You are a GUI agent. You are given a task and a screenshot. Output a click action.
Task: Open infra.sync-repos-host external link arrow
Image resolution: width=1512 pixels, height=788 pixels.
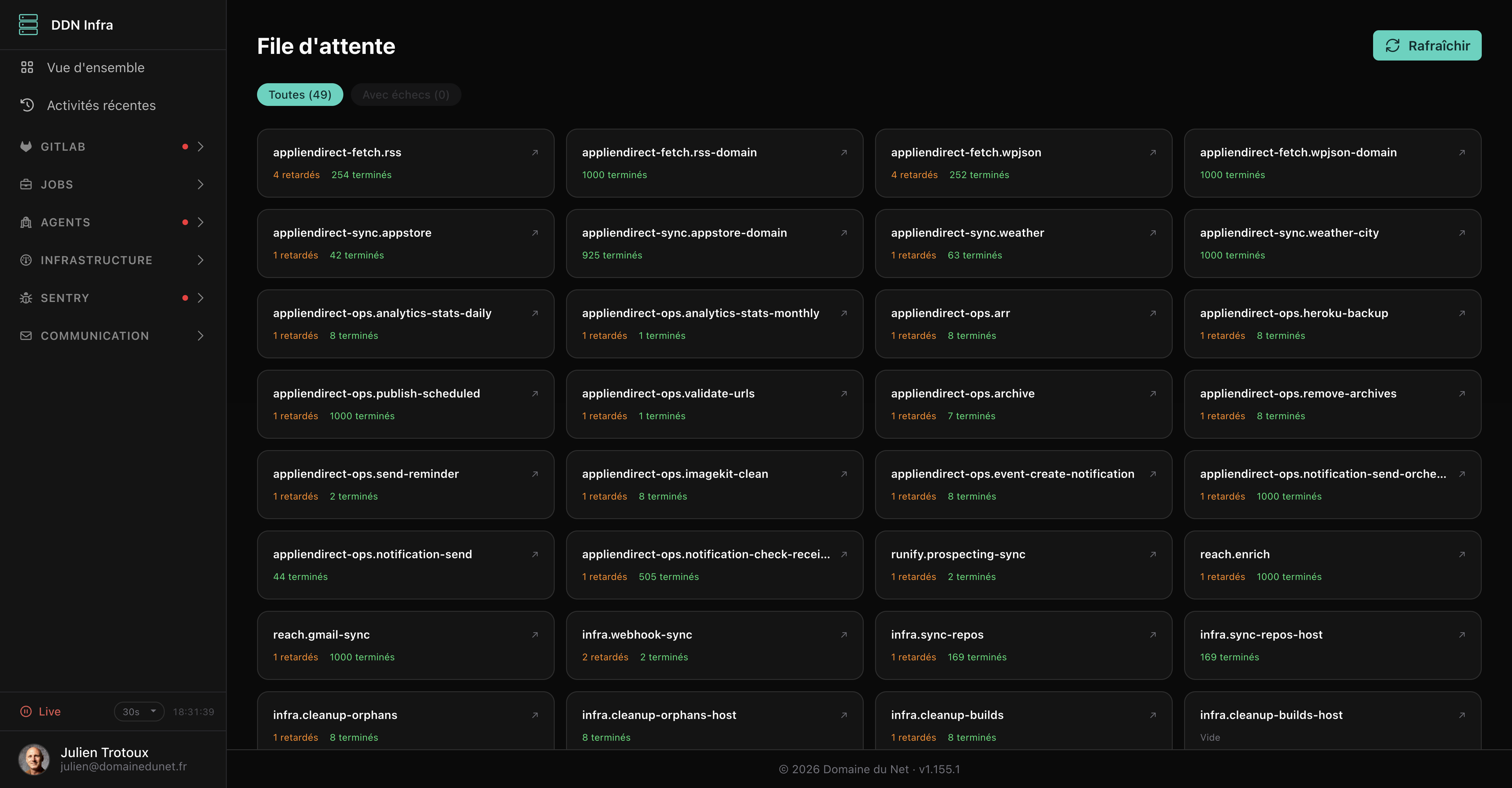(1462, 635)
